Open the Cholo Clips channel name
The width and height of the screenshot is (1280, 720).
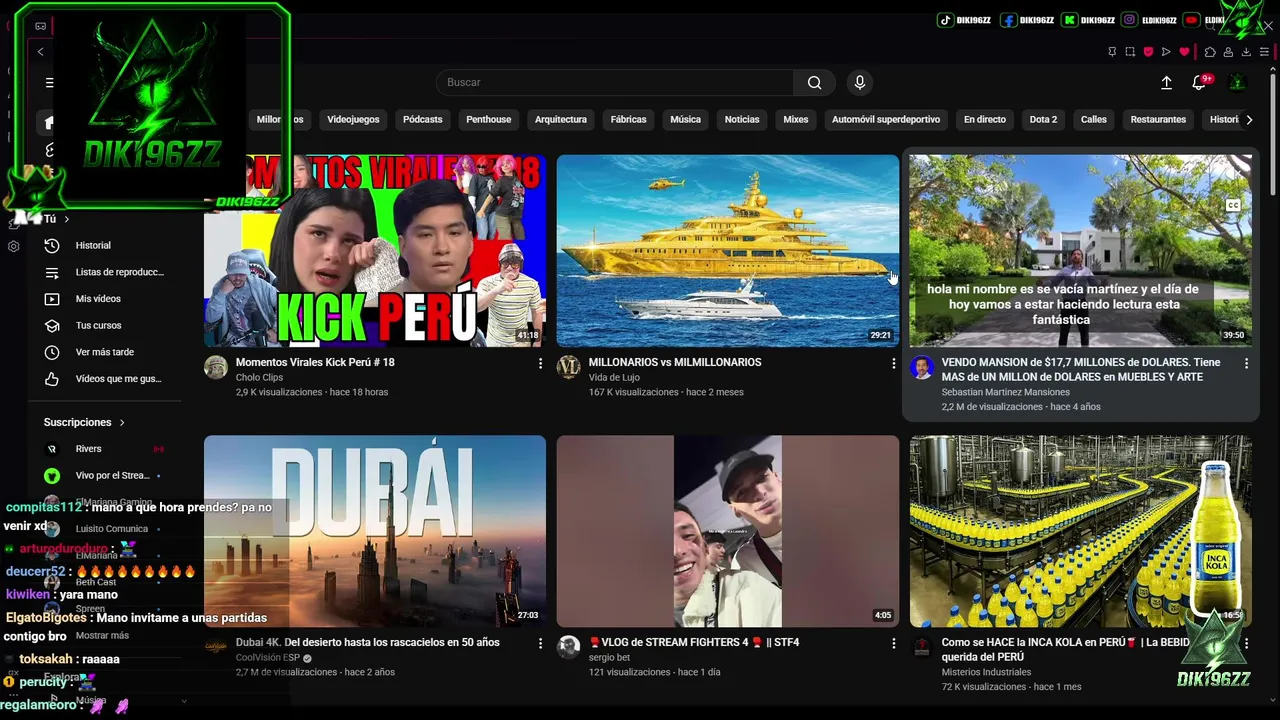[259, 378]
